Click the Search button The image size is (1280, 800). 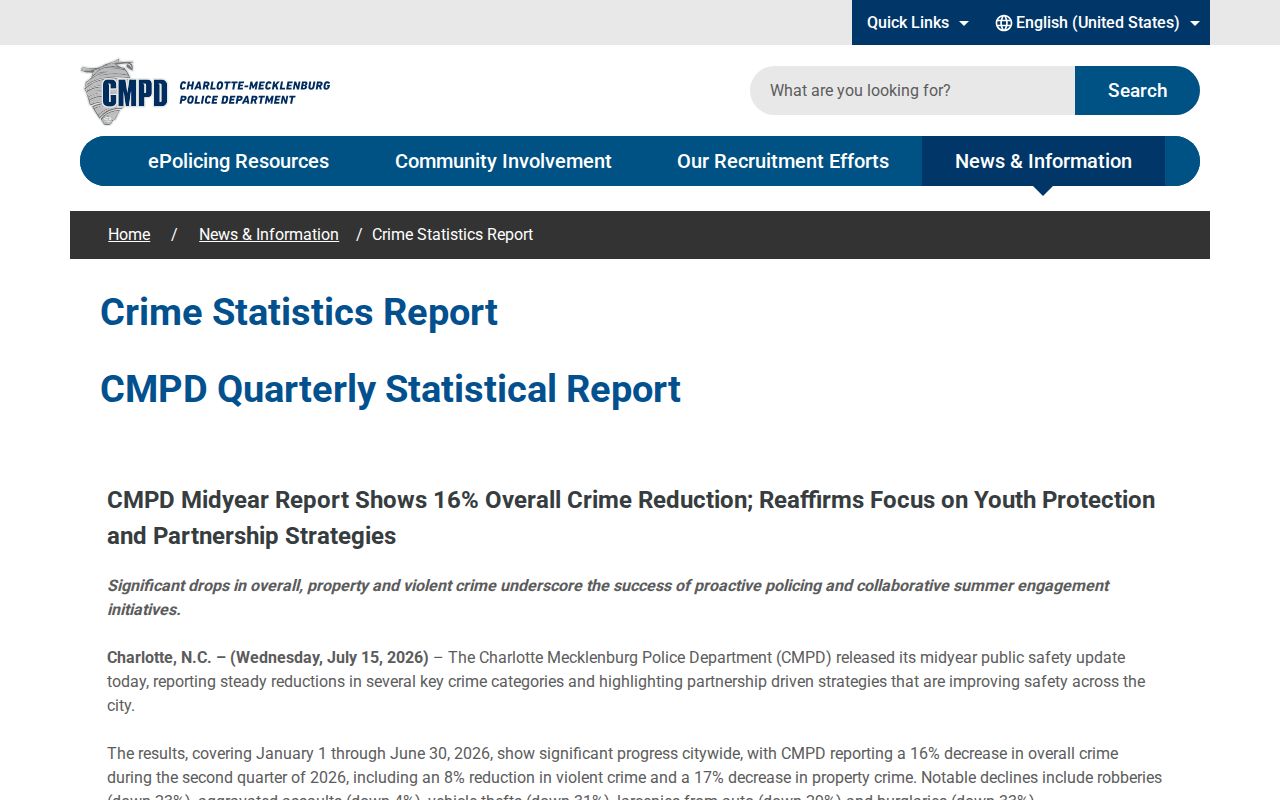click(x=1137, y=90)
